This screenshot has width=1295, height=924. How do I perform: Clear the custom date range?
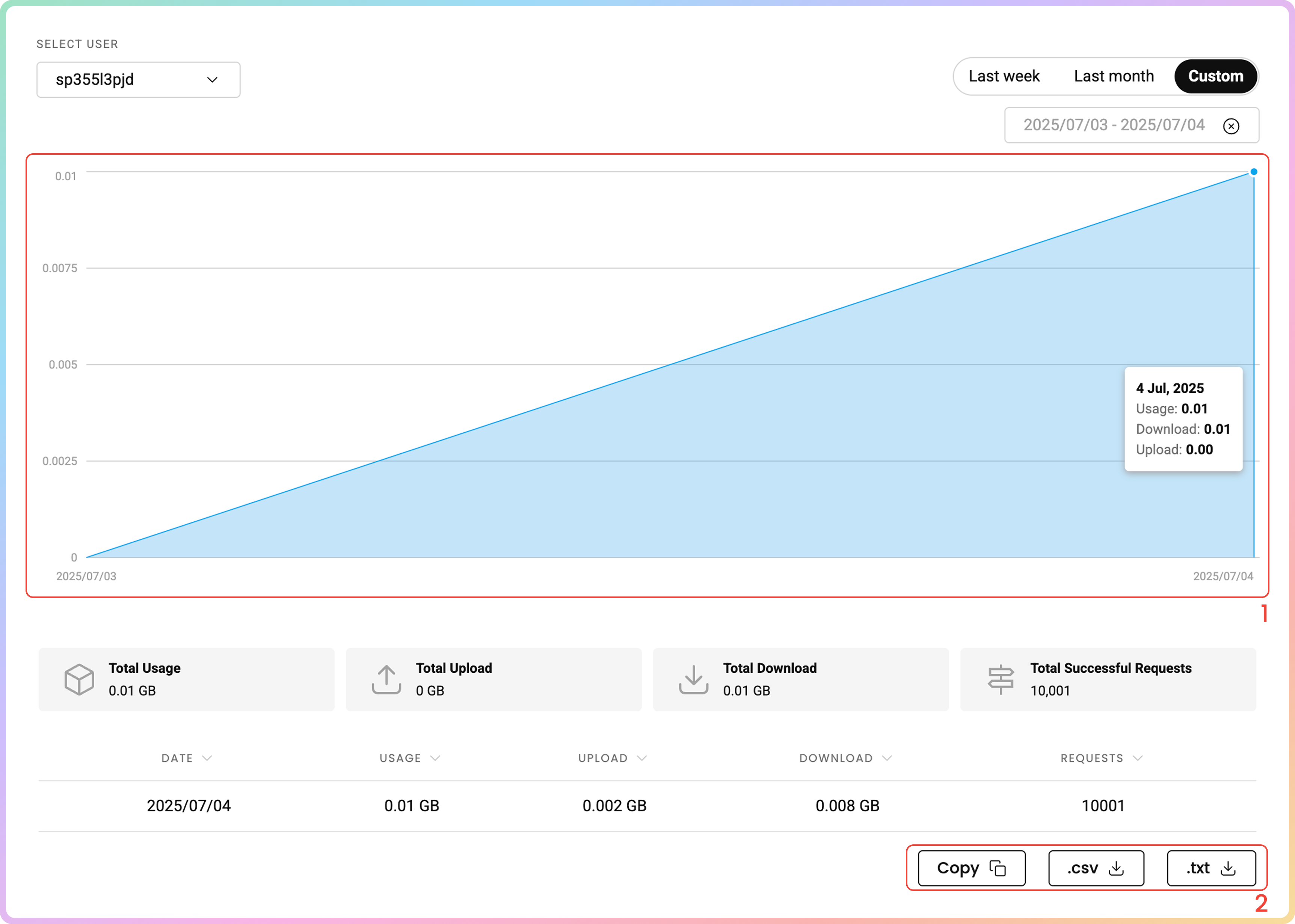[x=1231, y=126]
